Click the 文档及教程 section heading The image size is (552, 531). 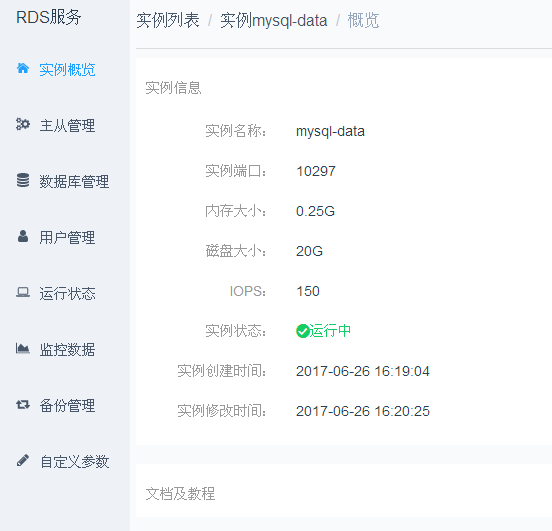(x=180, y=493)
